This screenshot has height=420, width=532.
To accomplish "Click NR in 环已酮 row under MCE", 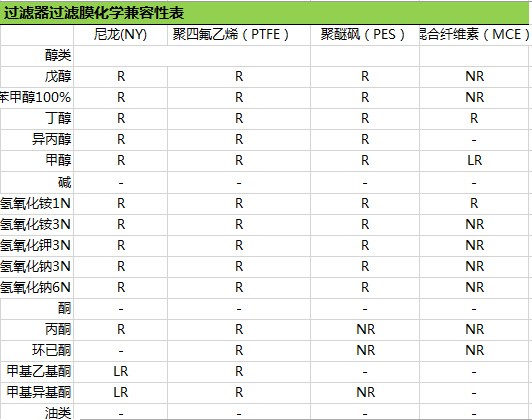I will [474, 350].
